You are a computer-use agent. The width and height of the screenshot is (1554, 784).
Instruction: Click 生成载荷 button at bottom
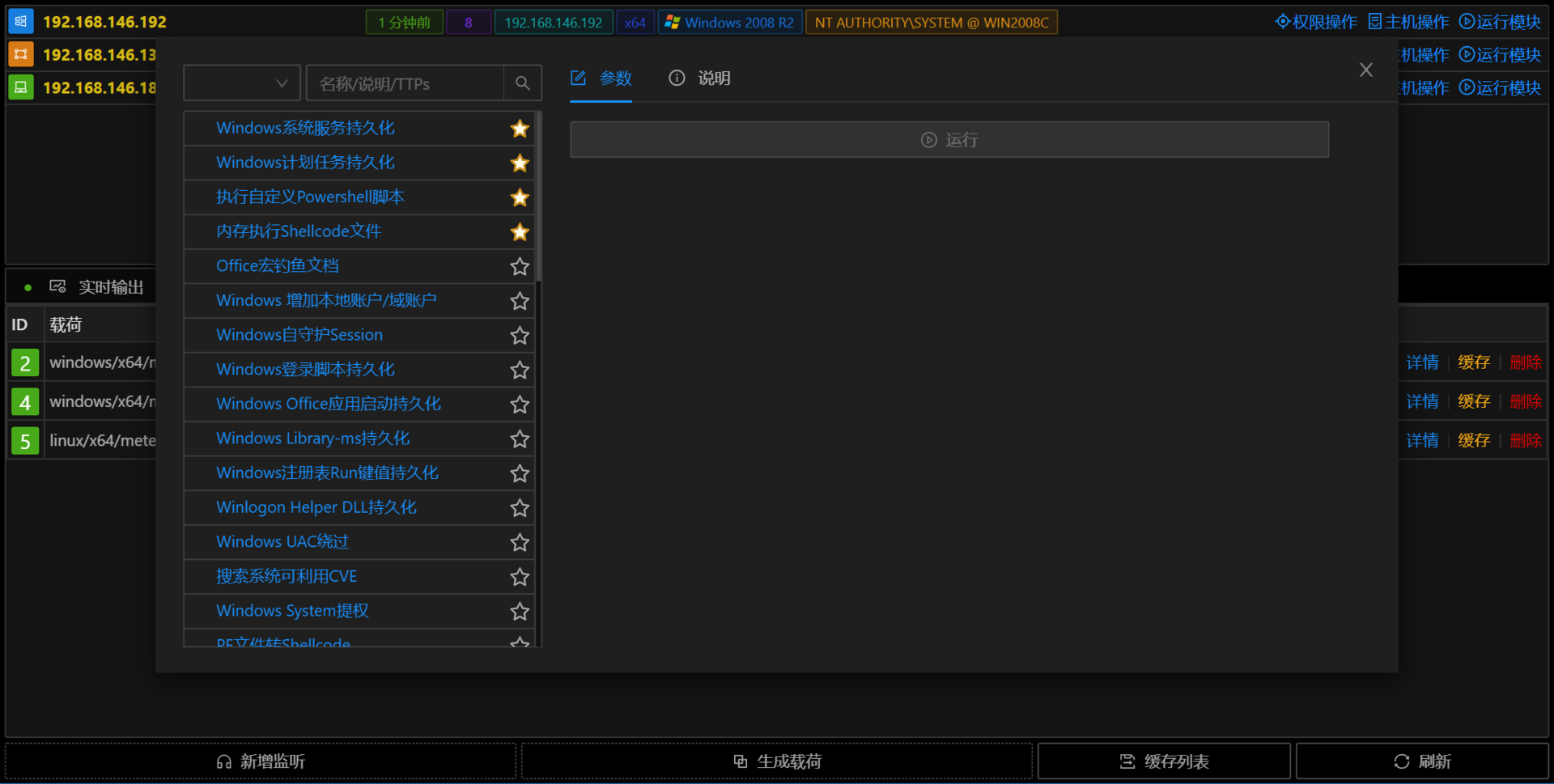777,761
